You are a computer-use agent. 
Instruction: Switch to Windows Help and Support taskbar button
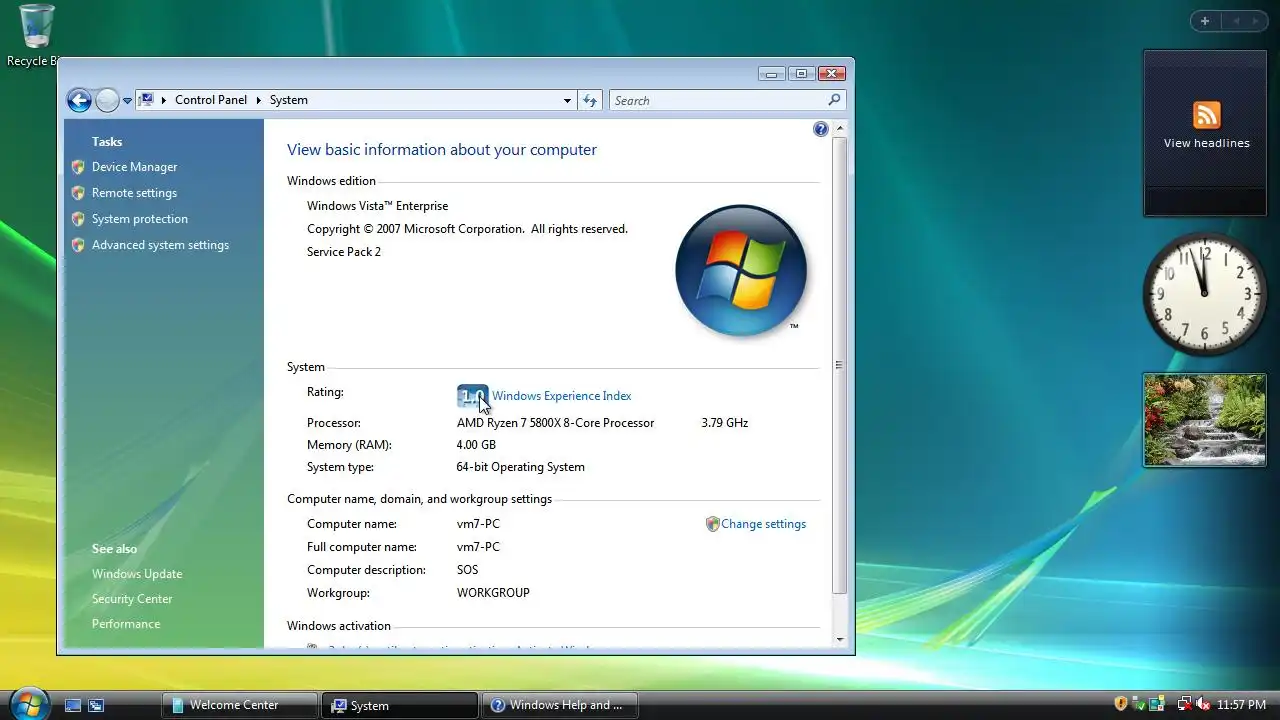tap(560, 705)
